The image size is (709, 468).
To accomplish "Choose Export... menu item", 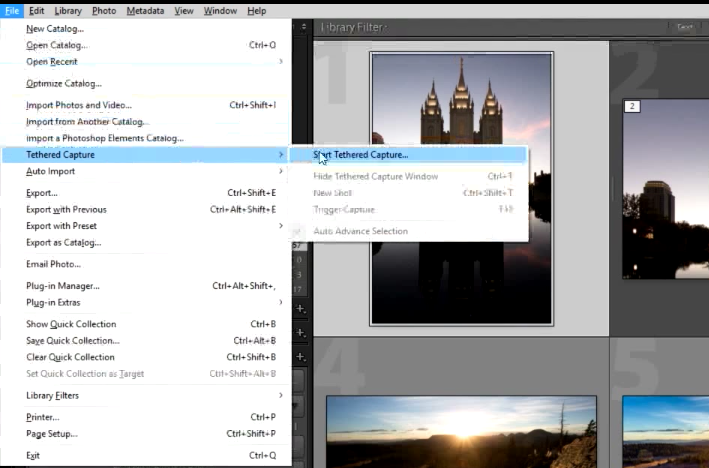I will tap(146, 193).
